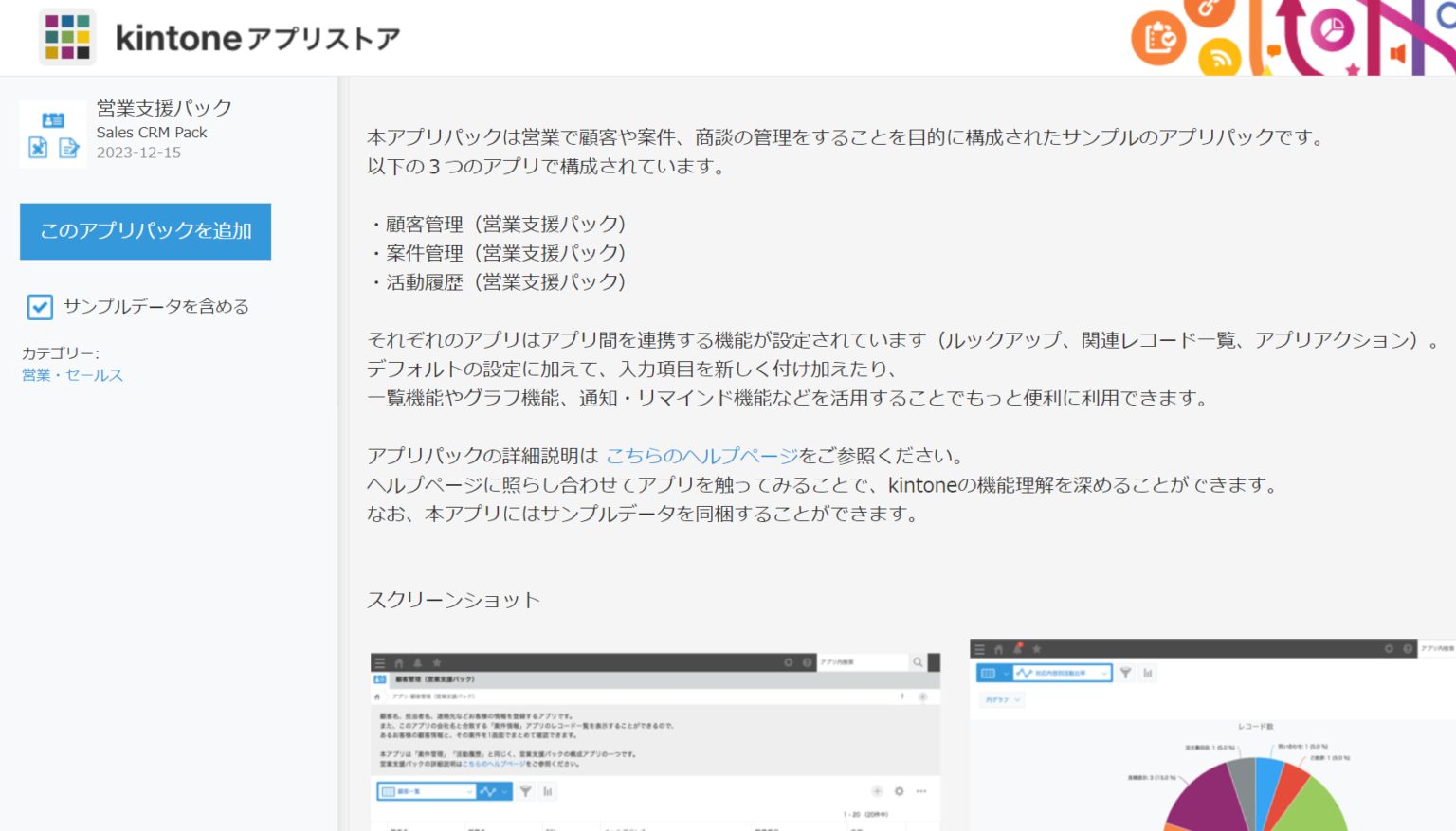Click the star favorite icon in the navigation bar

pos(436,663)
